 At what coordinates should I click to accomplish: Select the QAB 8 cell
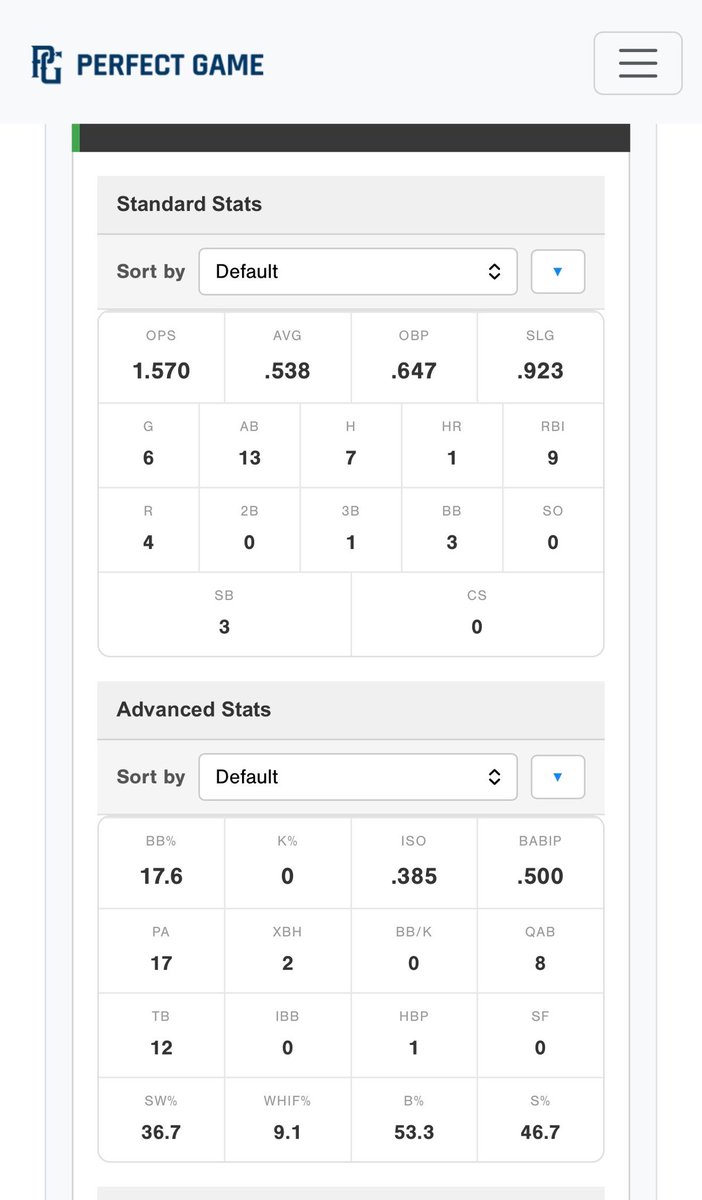coord(541,950)
